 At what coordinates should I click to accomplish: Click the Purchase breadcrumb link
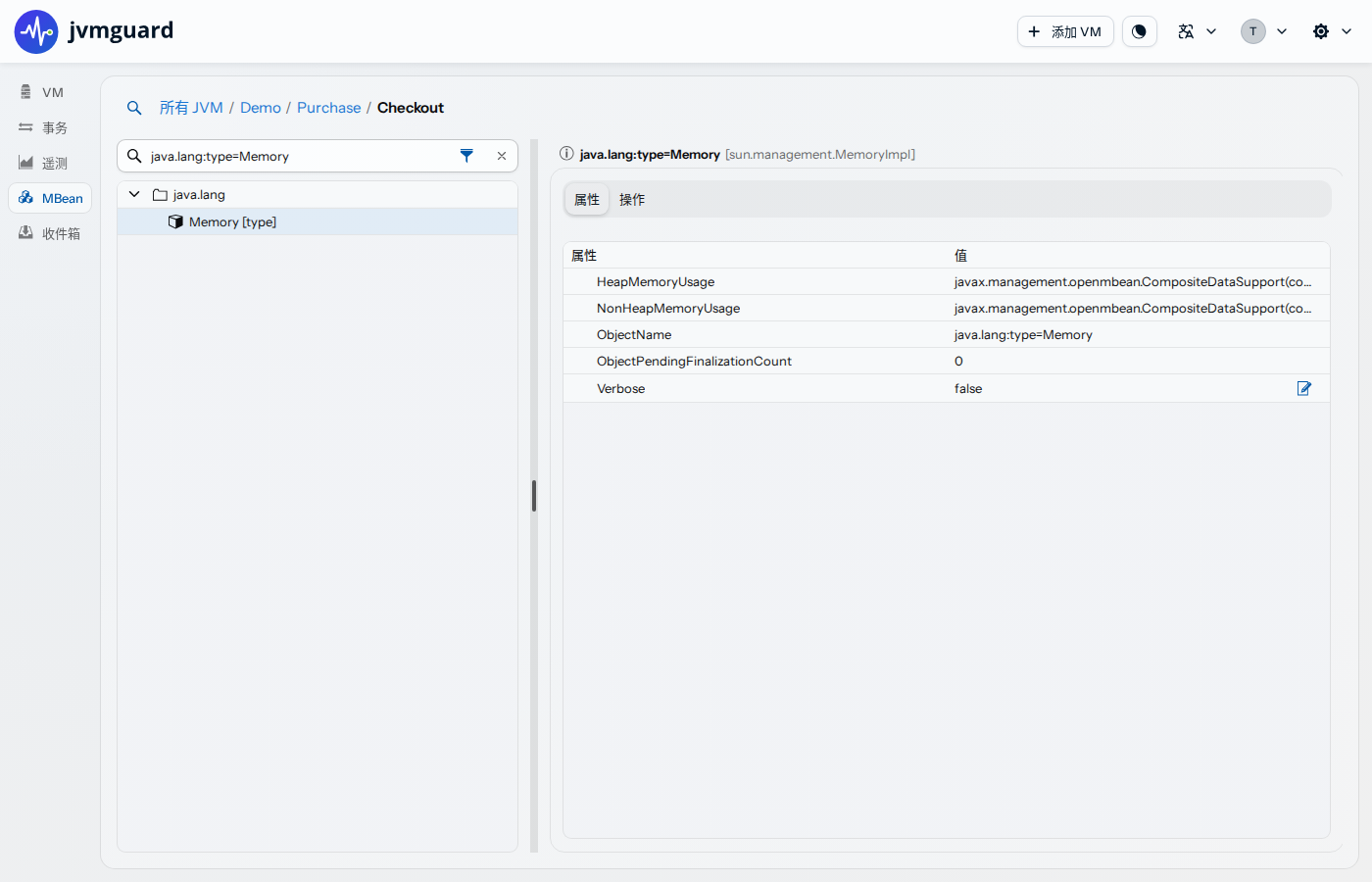pos(329,108)
